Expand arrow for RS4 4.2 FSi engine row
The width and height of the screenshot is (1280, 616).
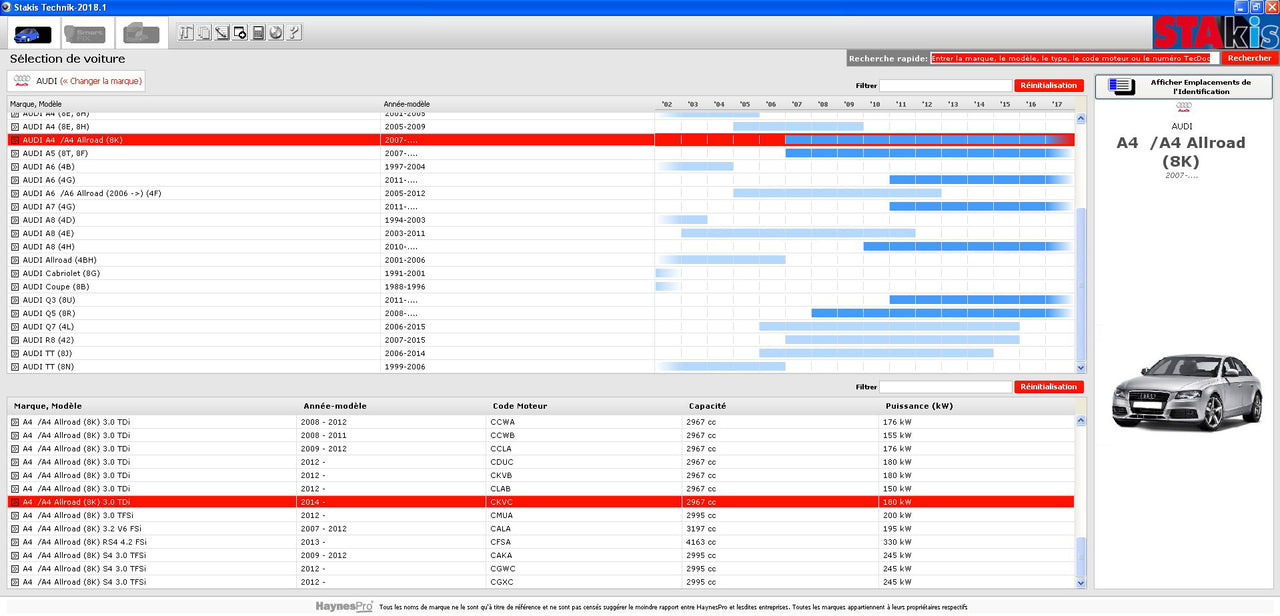[15, 542]
